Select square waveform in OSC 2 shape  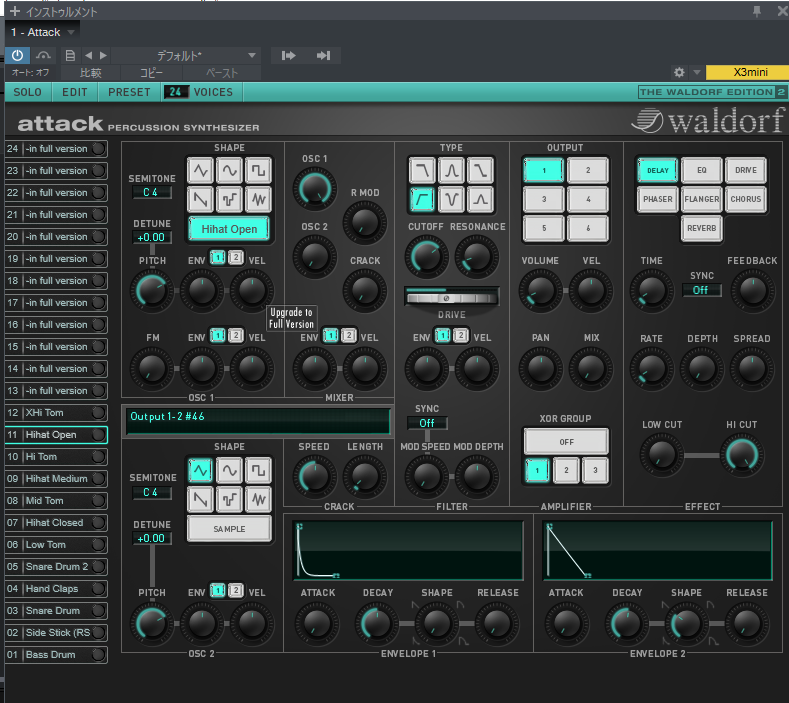(259, 471)
